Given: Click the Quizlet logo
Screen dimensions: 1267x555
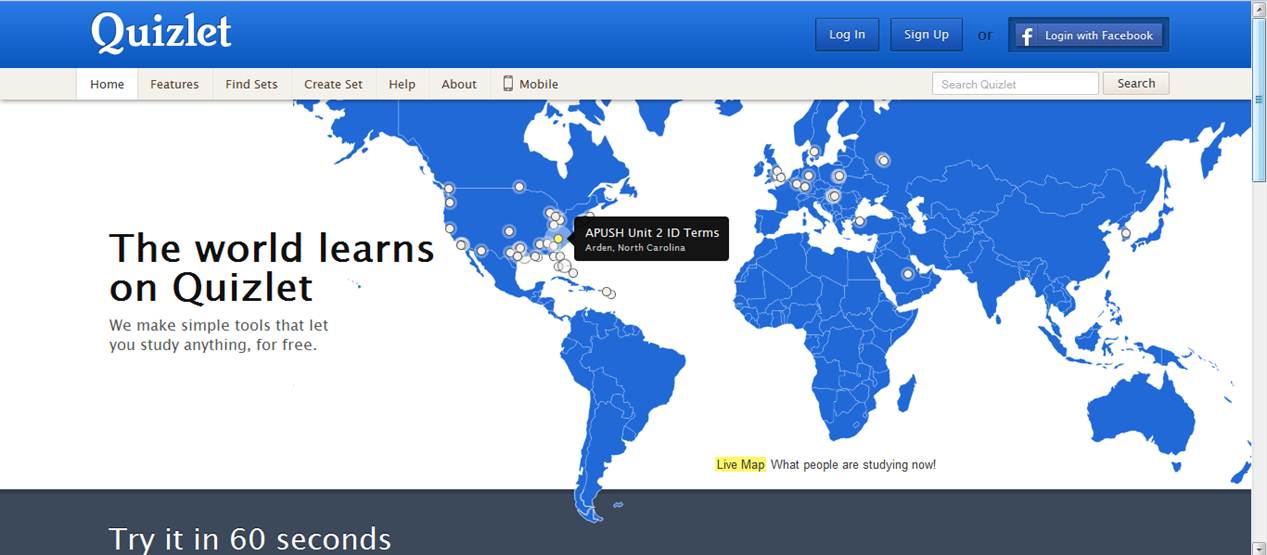Looking at the screenshot, I should tap(161, 33).
